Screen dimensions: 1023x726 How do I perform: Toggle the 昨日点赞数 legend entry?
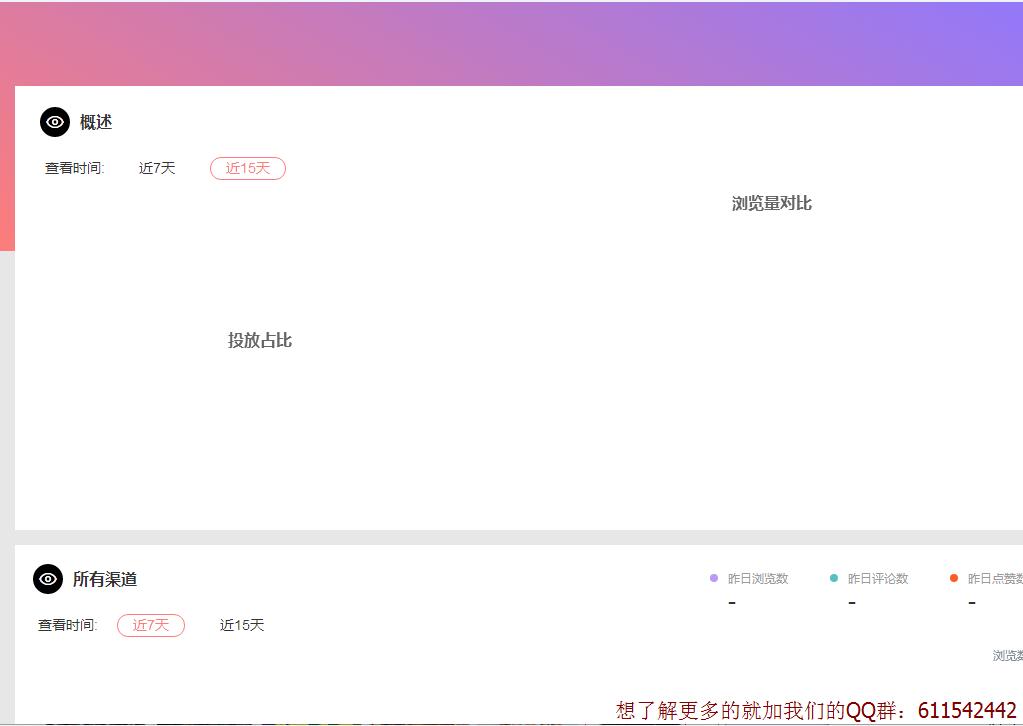[x=995, y=578]
